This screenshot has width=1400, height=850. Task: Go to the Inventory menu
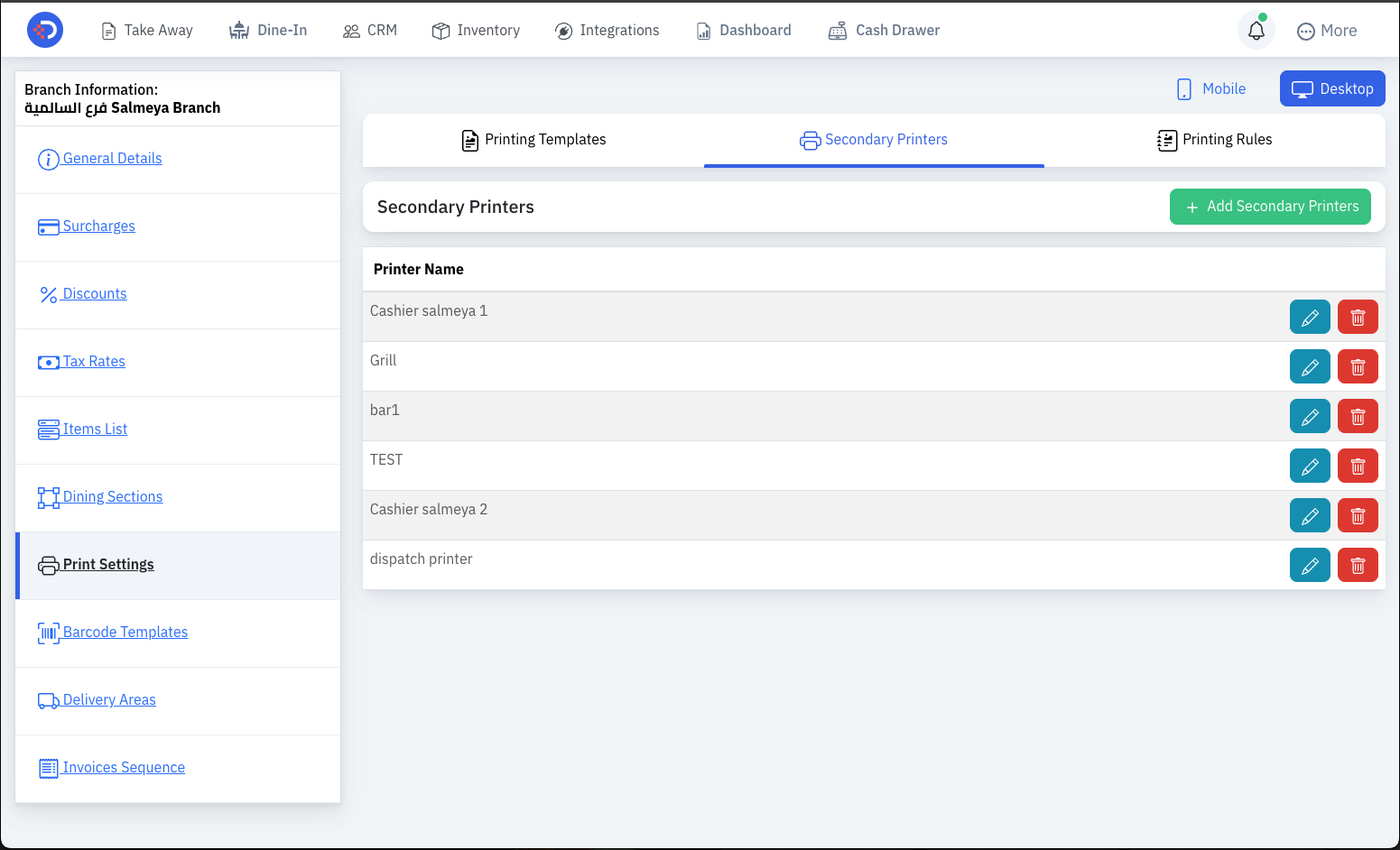(476, 31)
